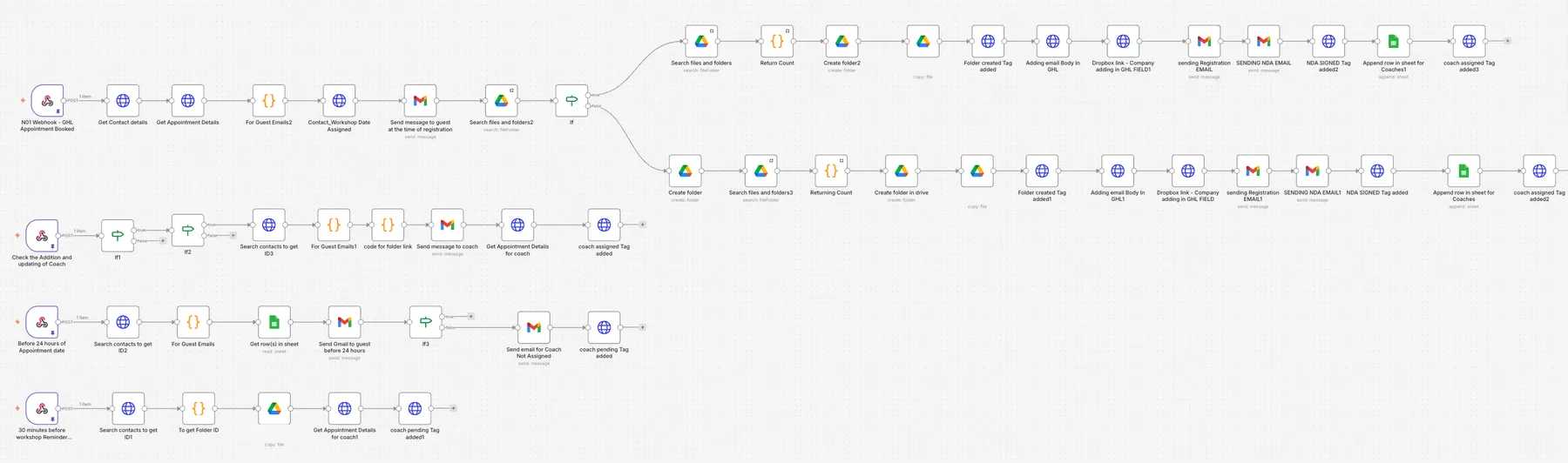Select the Contact_Workshop Date Assigned node
1568x463 pixels.
339,101
